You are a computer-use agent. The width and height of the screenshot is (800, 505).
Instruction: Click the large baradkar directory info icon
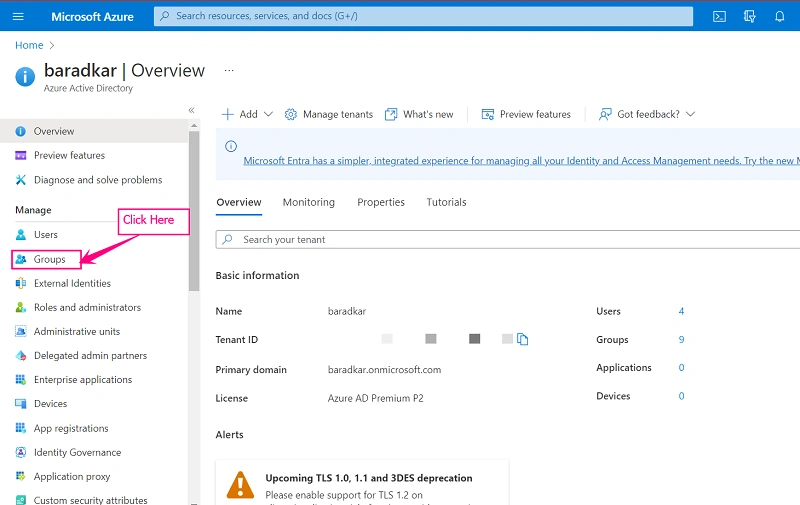coord(25,77)
